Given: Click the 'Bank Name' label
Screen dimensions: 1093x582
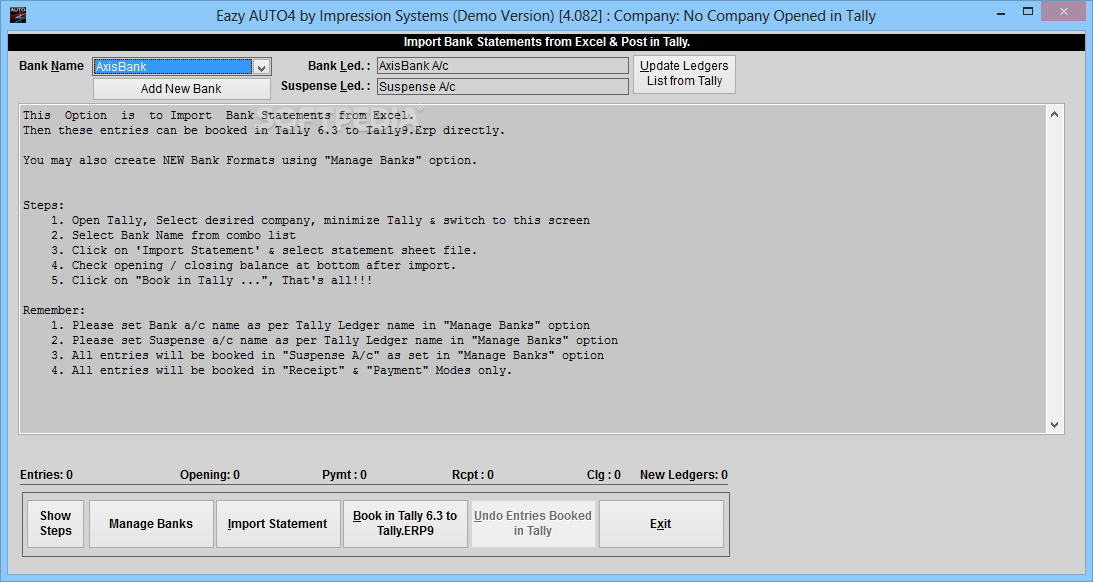Looking at the screenshot, I should click(x=51, y=66).
